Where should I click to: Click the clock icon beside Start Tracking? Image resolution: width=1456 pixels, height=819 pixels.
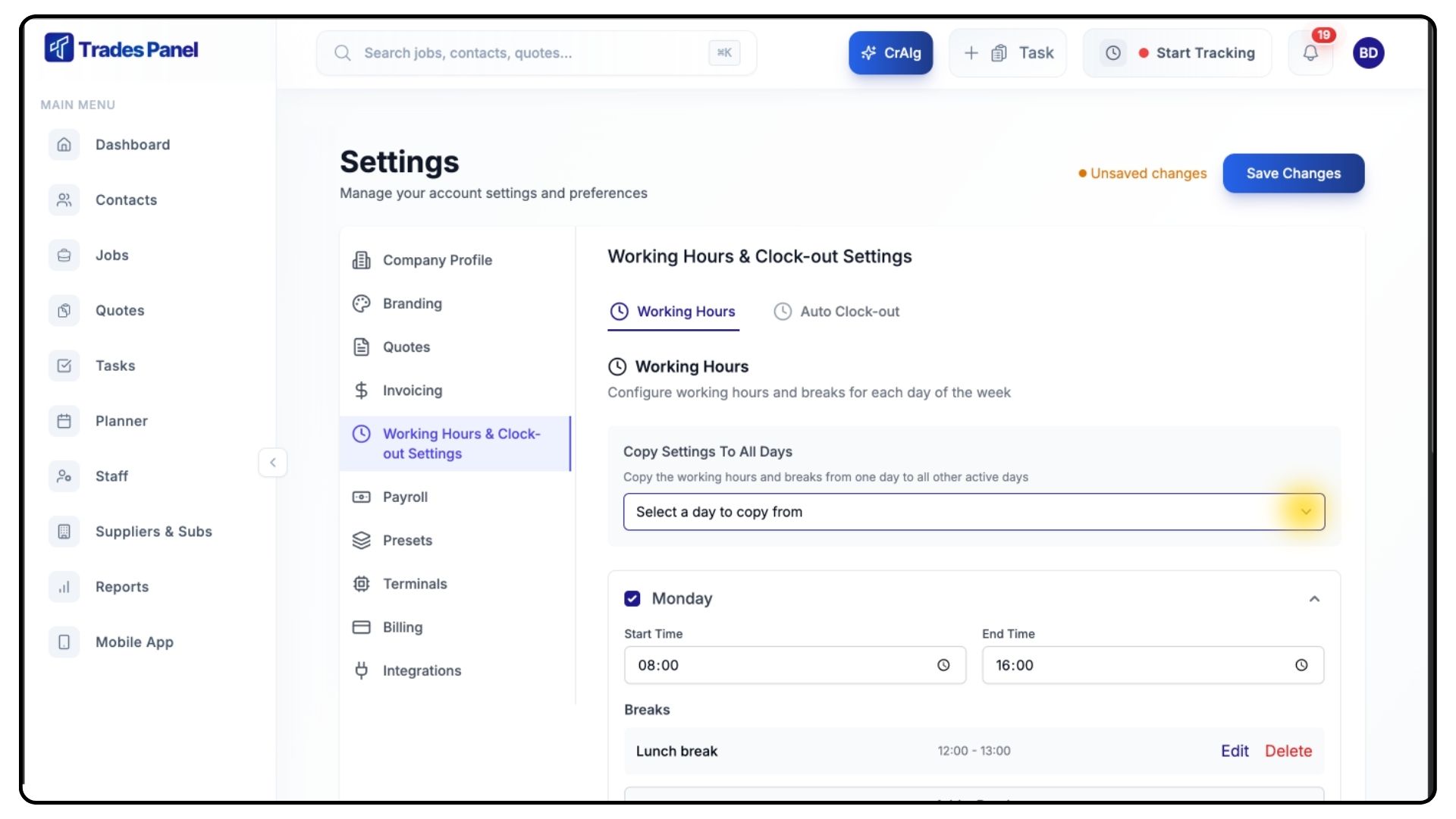tap(1112, 53)
